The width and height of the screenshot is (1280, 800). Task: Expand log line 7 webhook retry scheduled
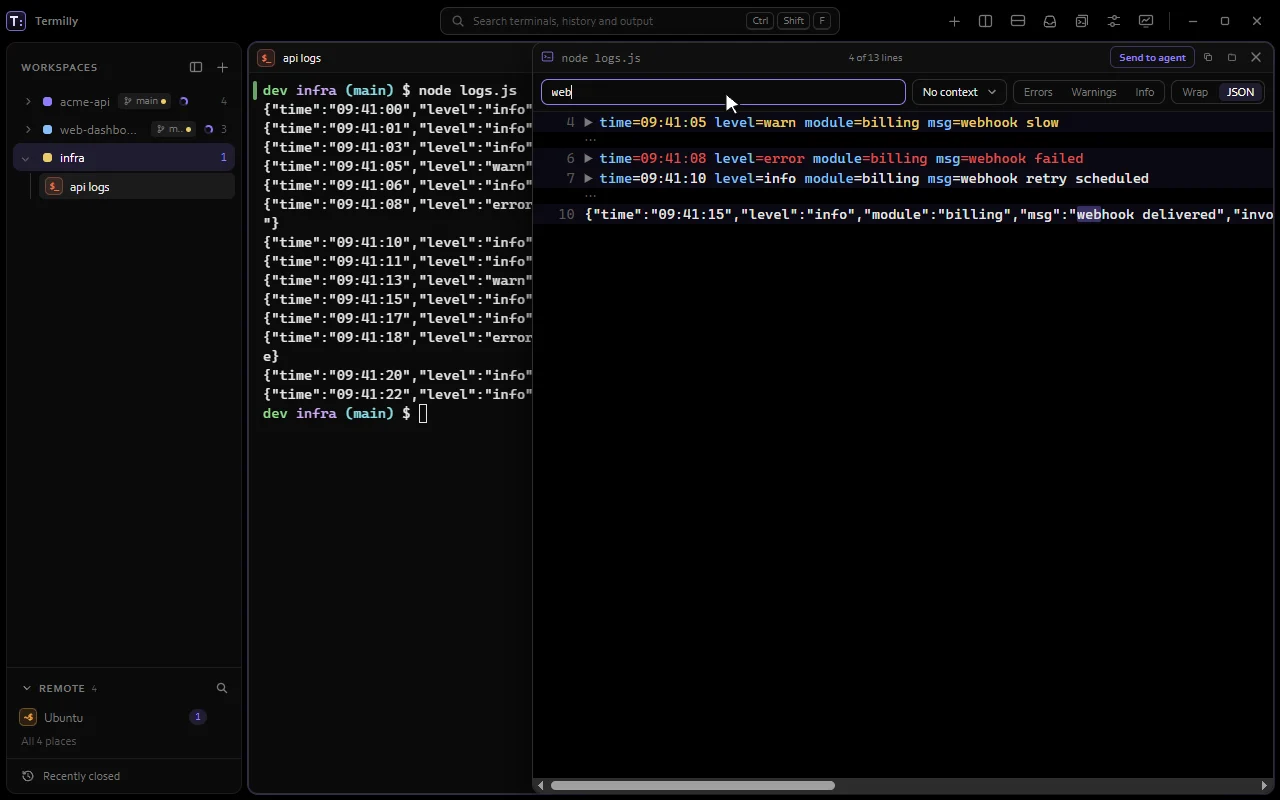click(x=588, y=179)
